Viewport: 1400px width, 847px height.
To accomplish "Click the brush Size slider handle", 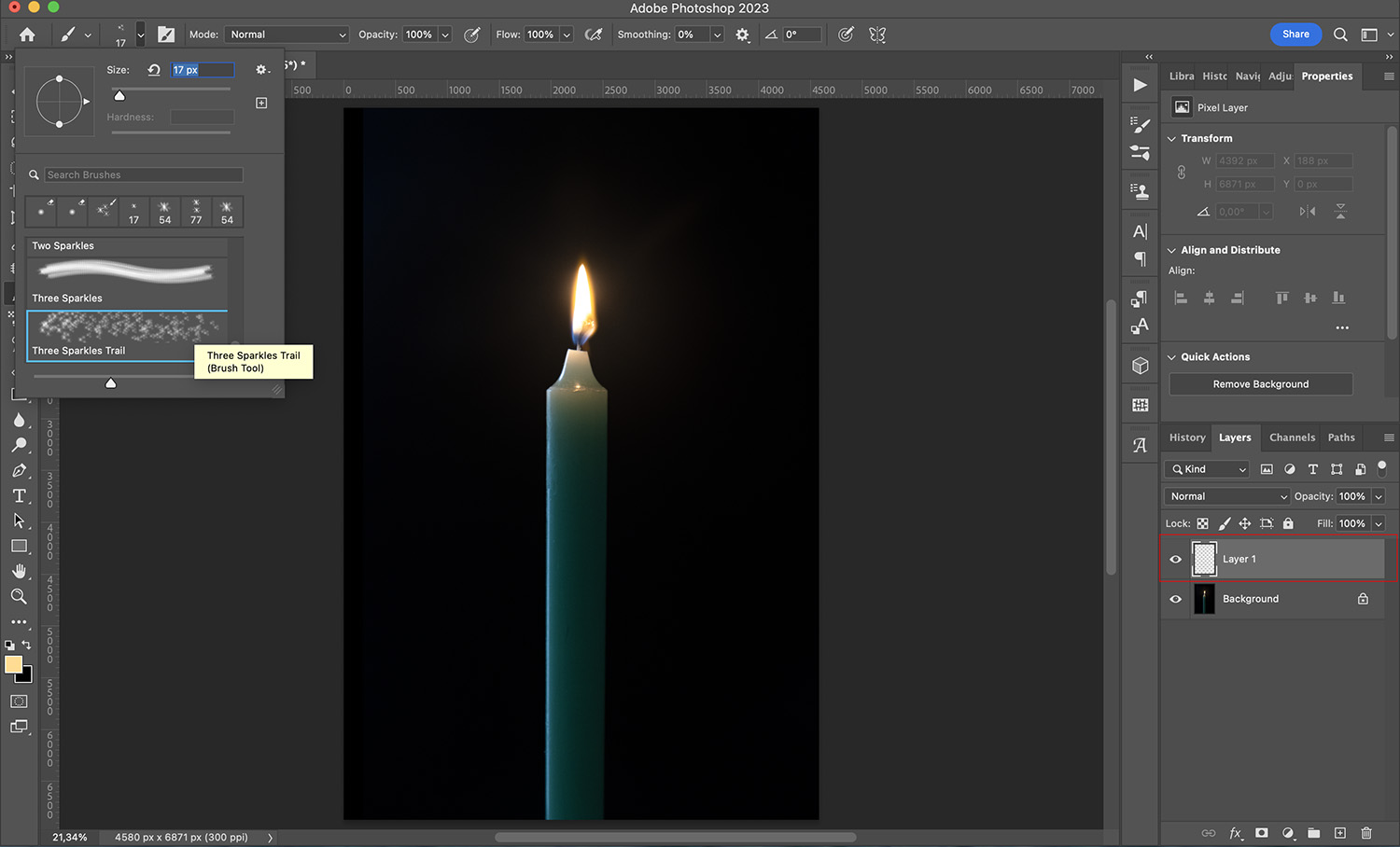I will 119,95.
